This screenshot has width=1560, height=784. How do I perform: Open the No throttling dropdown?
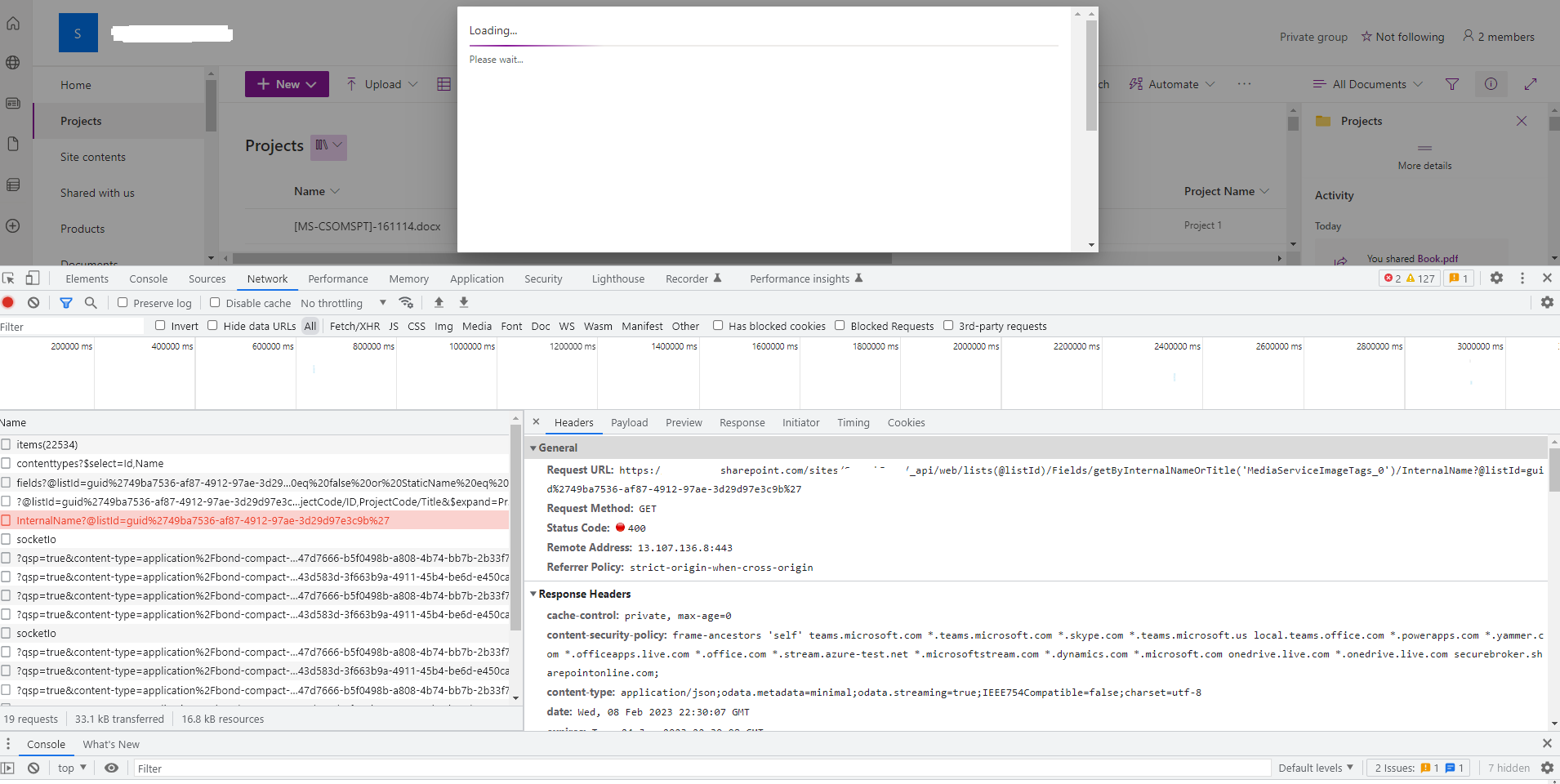343,302
